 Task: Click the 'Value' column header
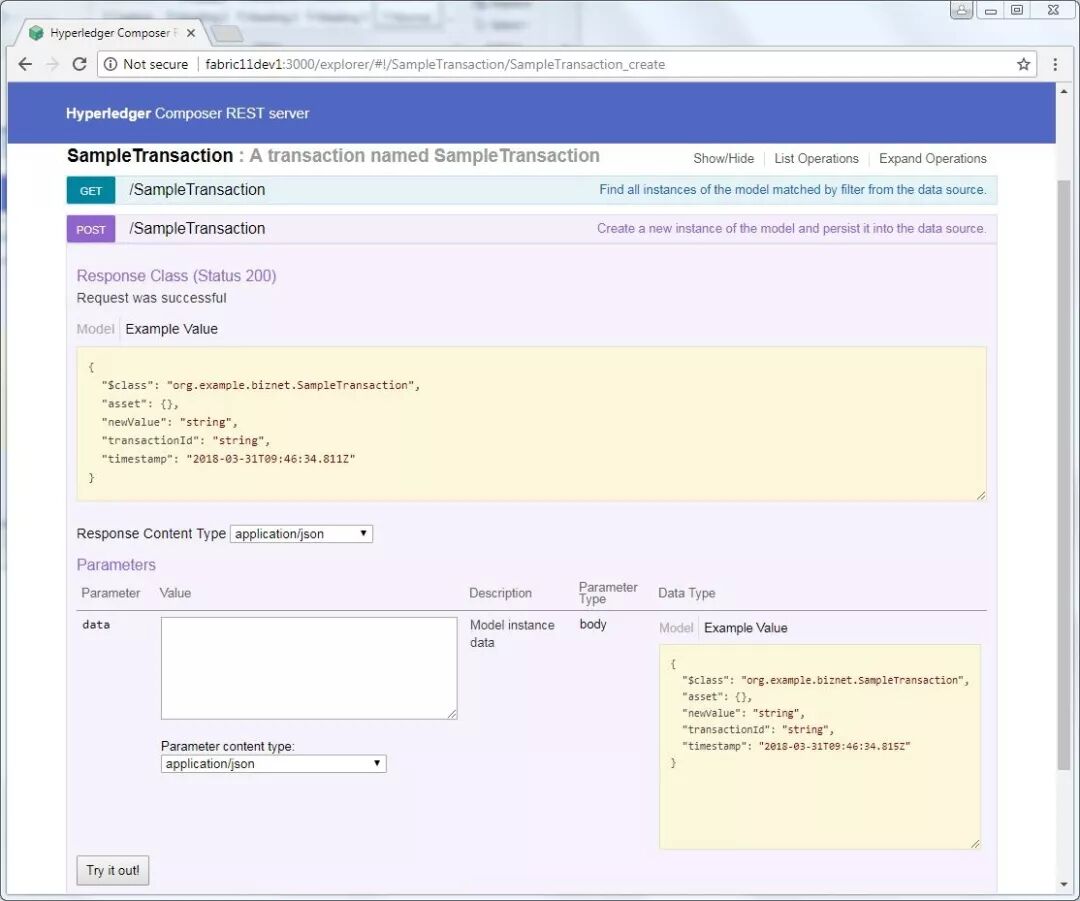click(175, 593)
